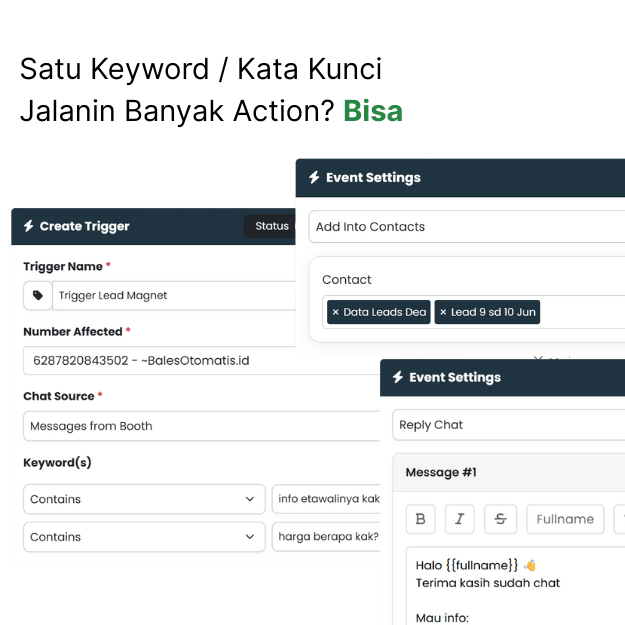This screenshot has width=625, height=625.
Task: Click the Strikethrough formatting button
Action: tap(500, 519)
